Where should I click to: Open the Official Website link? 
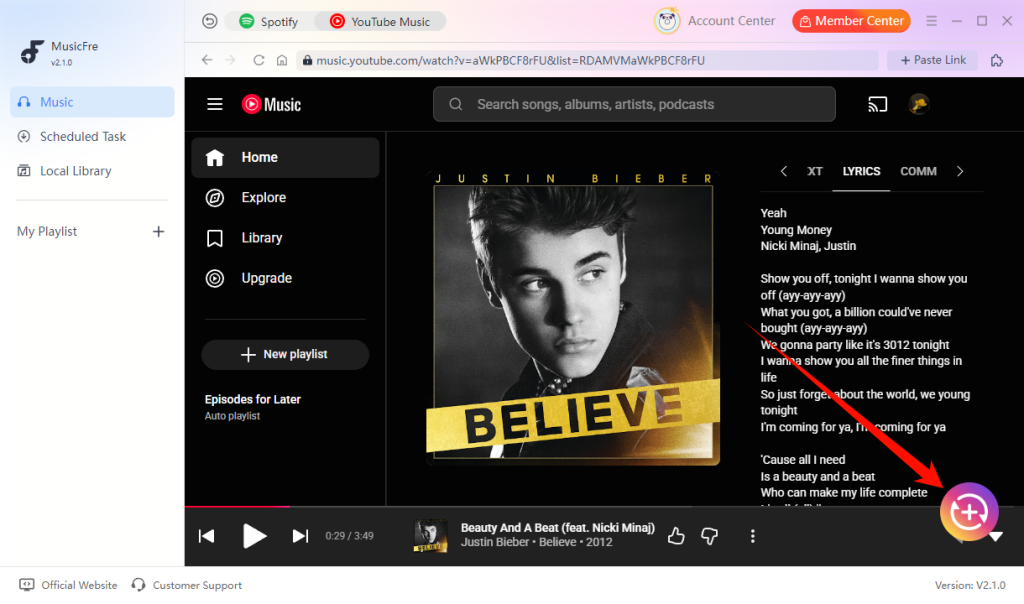tap(69, 585)
